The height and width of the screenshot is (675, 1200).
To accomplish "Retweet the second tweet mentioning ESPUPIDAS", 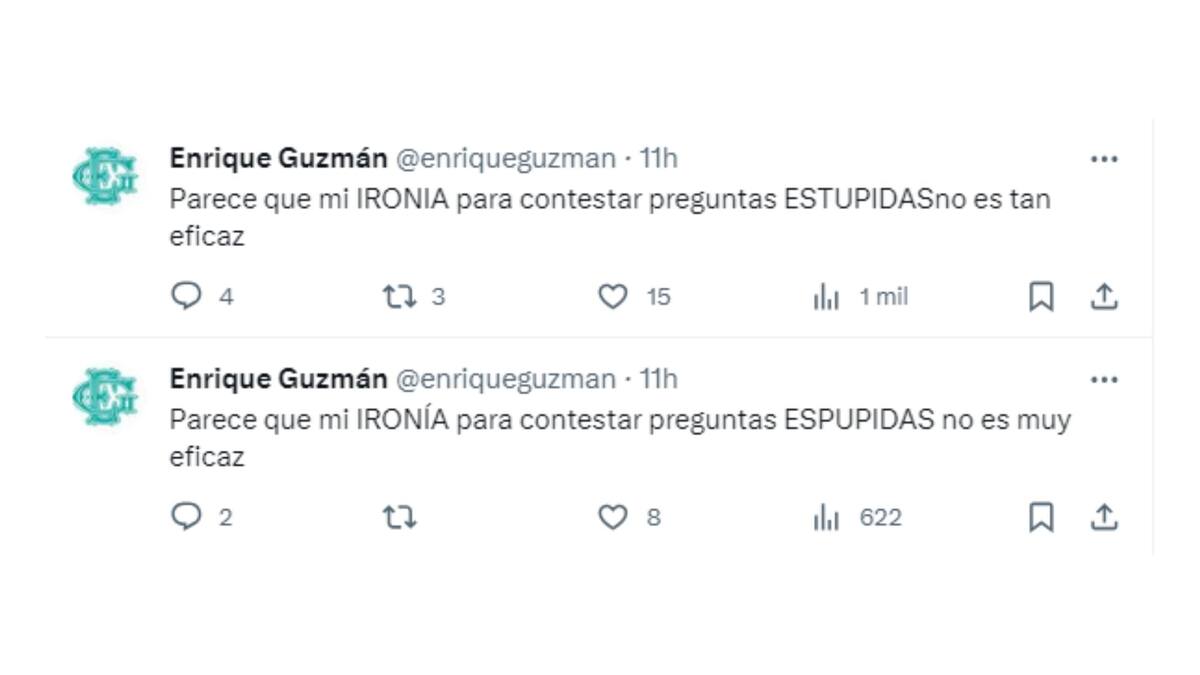I will point(400,517).
